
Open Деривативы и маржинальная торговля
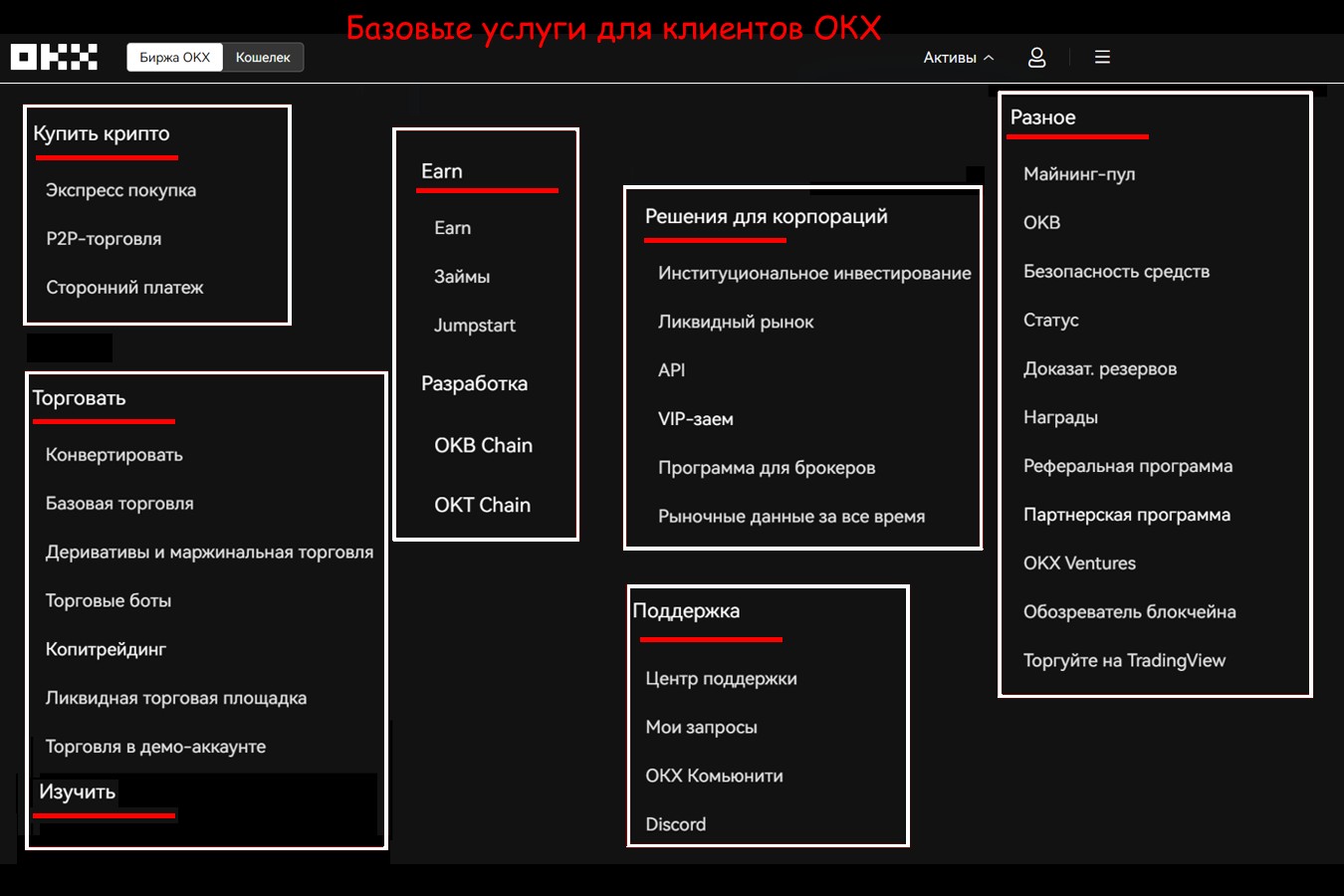point(210,553)
